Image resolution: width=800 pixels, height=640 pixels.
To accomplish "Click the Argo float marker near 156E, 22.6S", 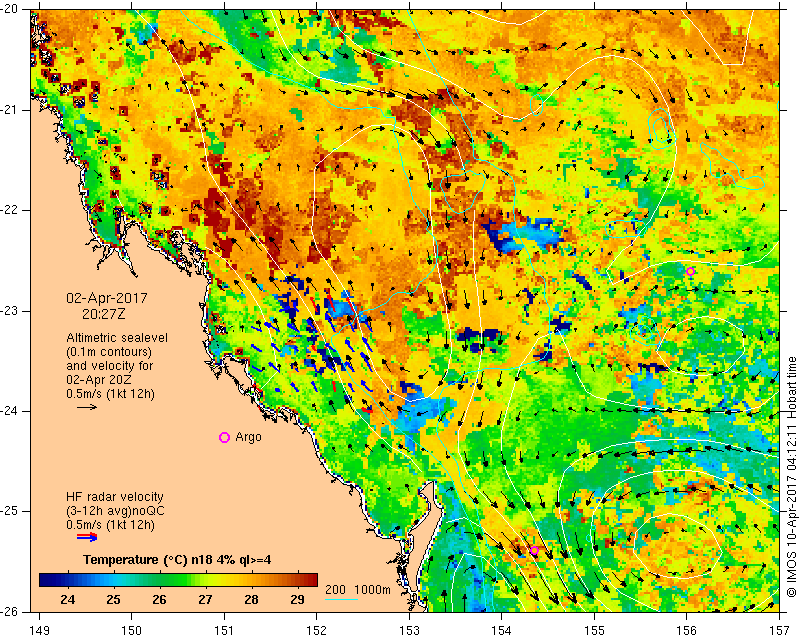I will pos(690,272).
